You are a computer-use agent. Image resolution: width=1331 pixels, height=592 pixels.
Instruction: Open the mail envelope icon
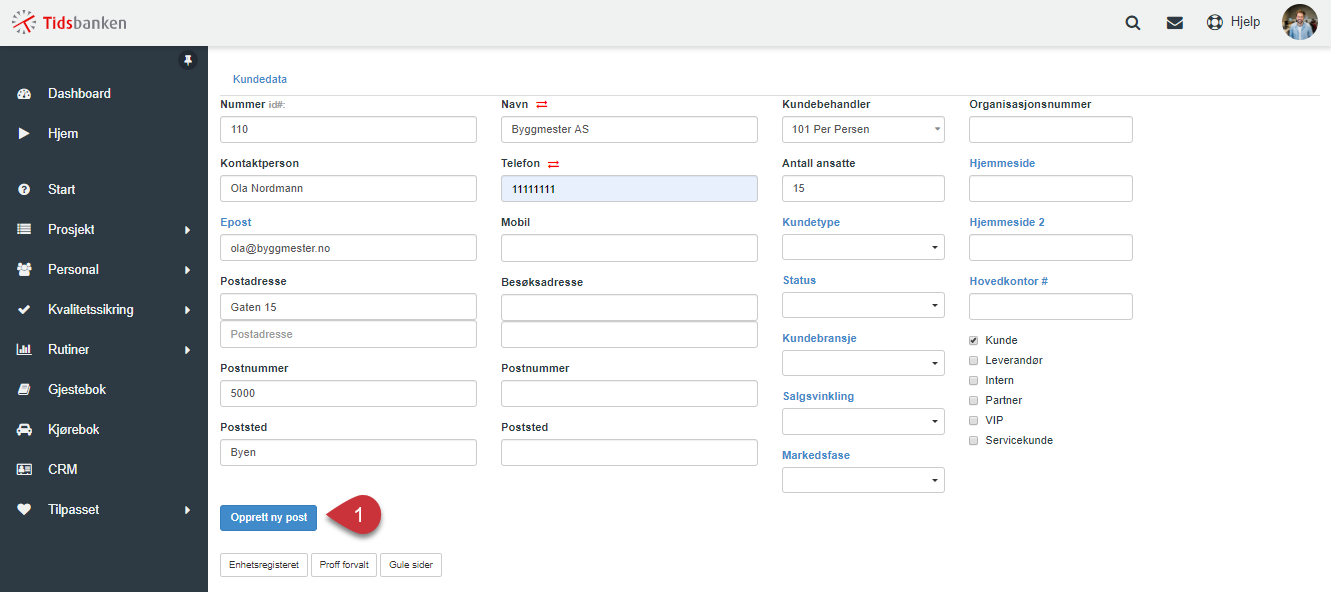coord(1175,23)
